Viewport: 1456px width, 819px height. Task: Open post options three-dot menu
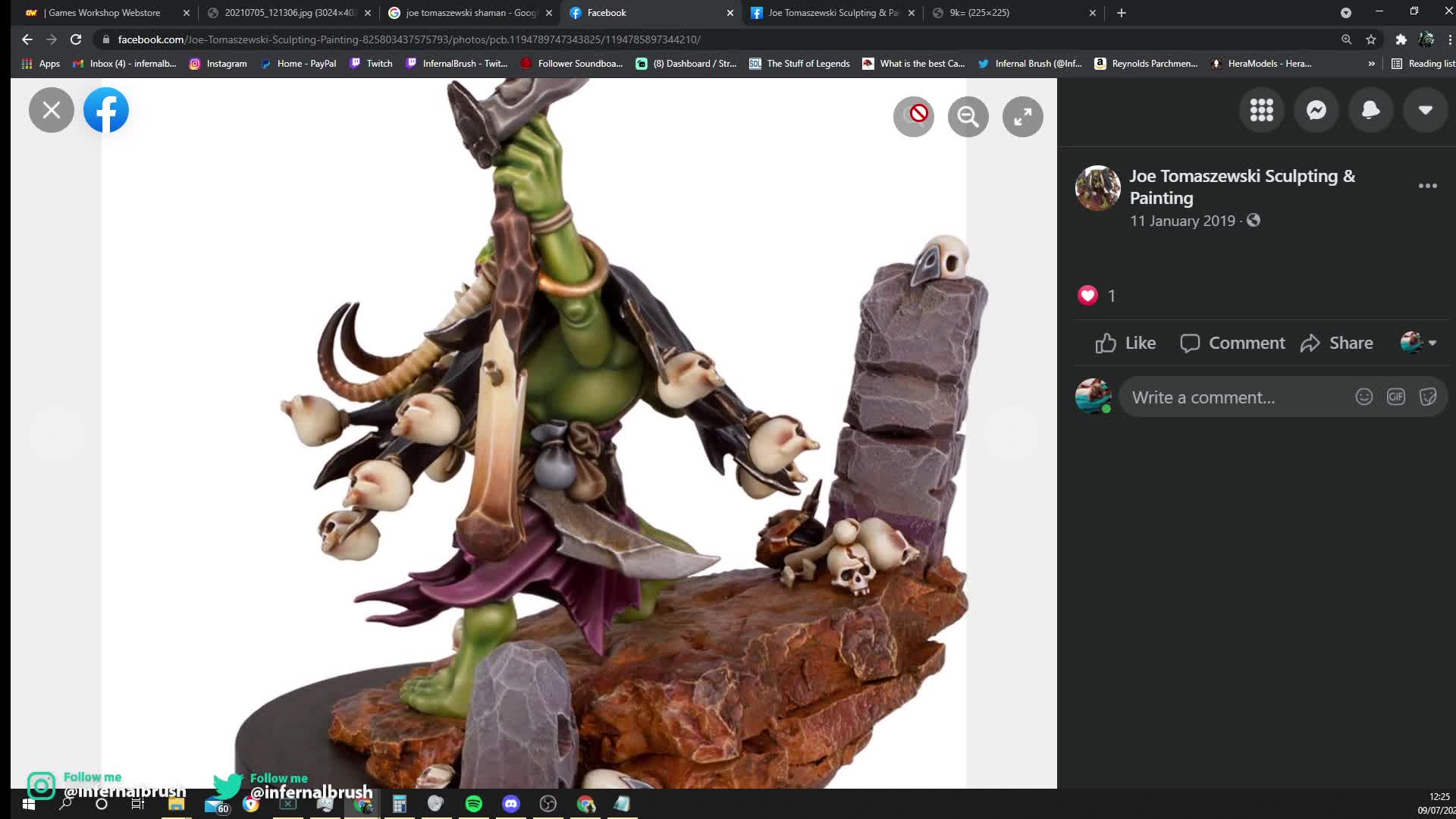coord(1428,186)
